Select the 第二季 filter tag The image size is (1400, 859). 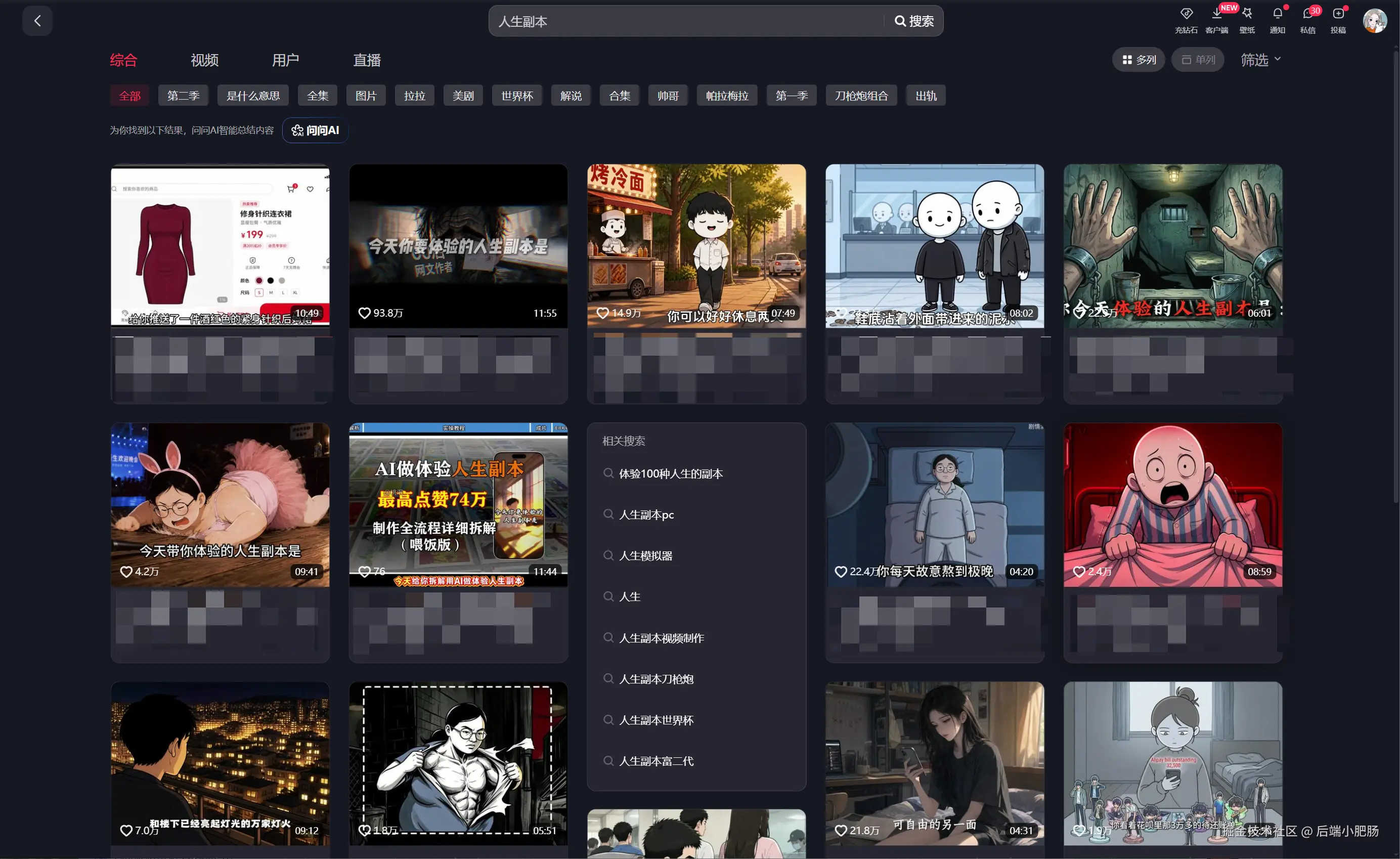pos(184,96)
